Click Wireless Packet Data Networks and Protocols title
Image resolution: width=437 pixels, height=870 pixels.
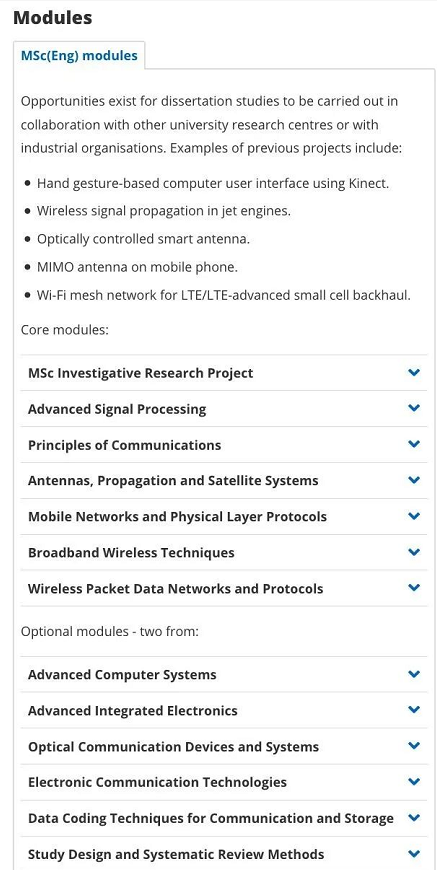point(175,589)
